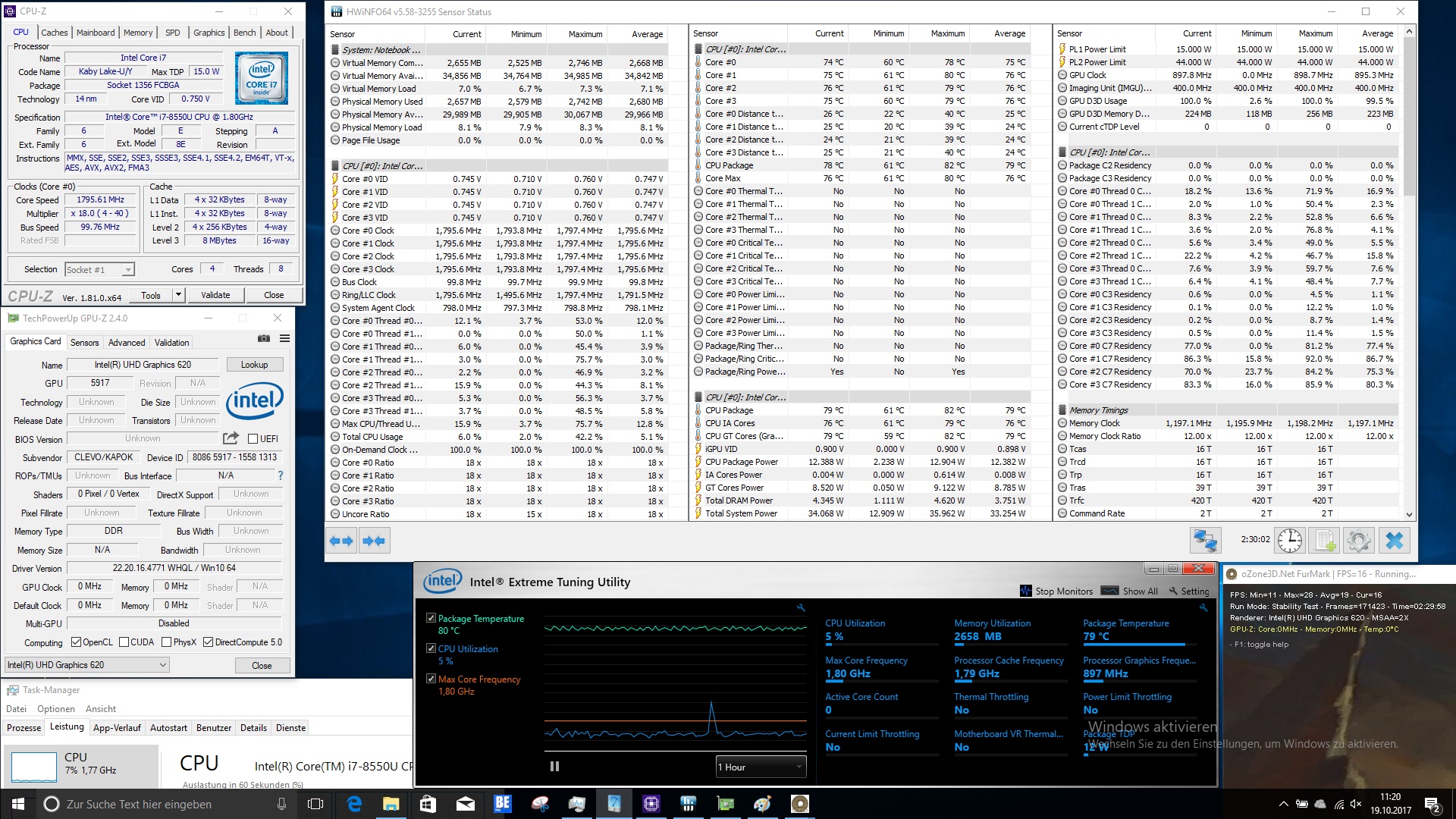Switch to CPU-Z Caches tab

coord(54,33)
